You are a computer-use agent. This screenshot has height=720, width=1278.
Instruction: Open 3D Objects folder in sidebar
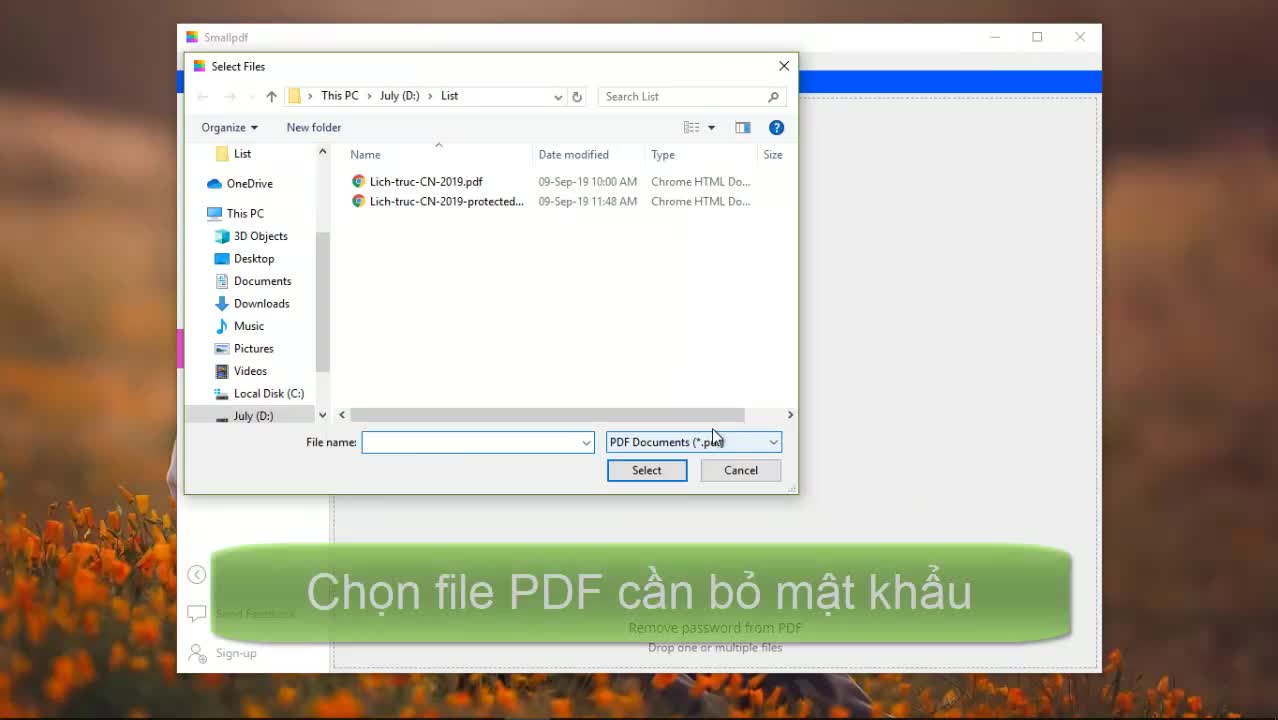260,236
